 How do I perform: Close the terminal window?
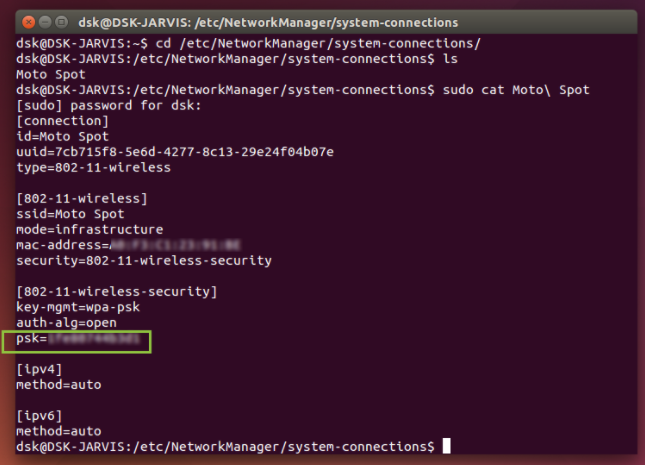pos(28,21)
